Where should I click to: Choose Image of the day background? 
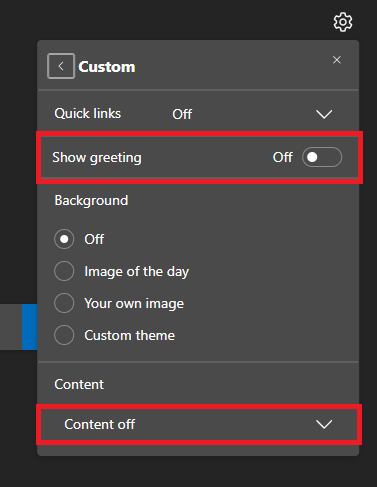(64, 271)
